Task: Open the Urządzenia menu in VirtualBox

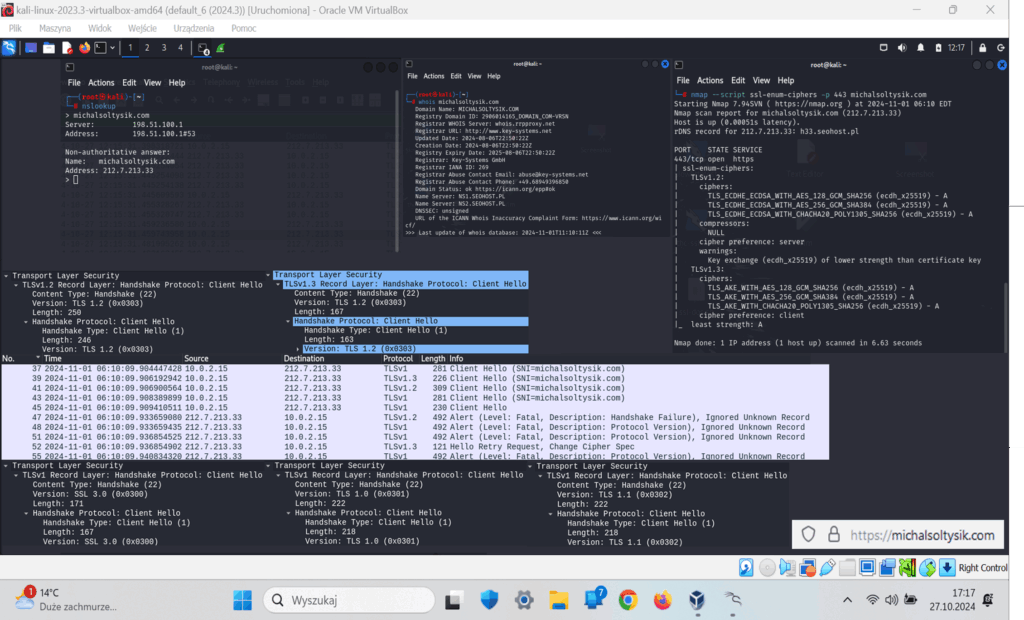Action: (x=193, y=28)
